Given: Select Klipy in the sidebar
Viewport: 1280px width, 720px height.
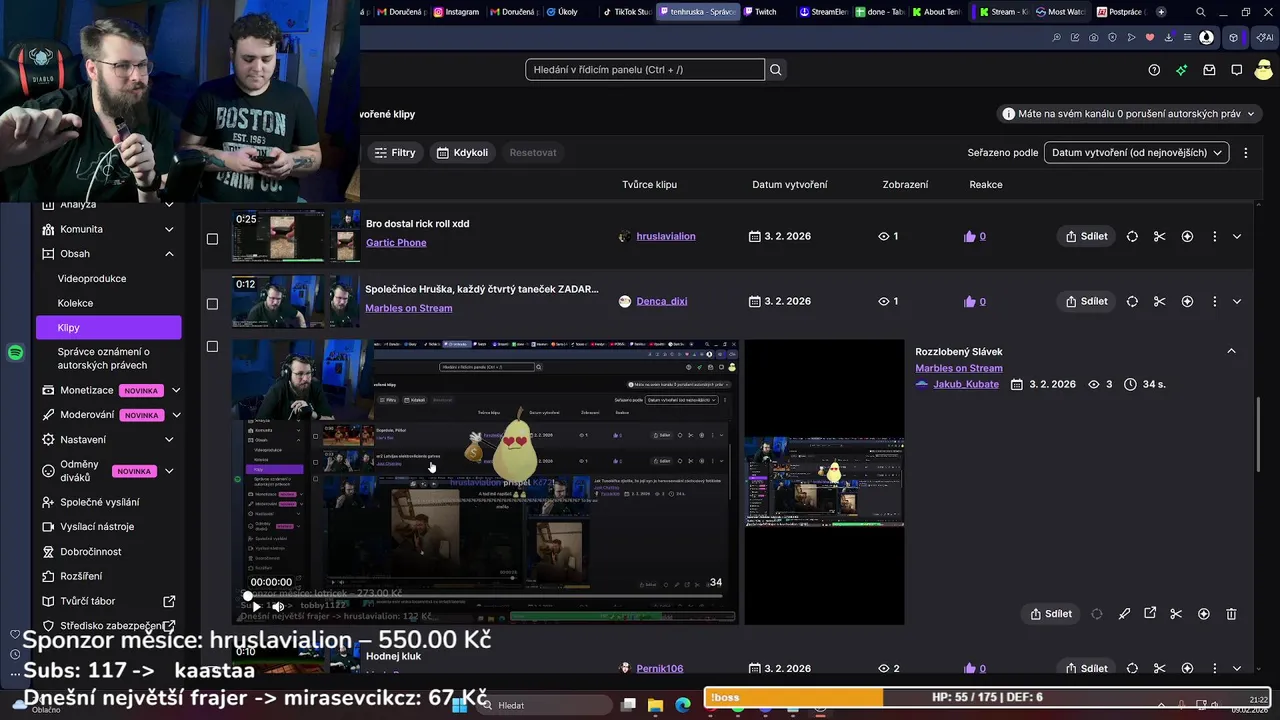Looking at the screenshot, I should 108,328.
